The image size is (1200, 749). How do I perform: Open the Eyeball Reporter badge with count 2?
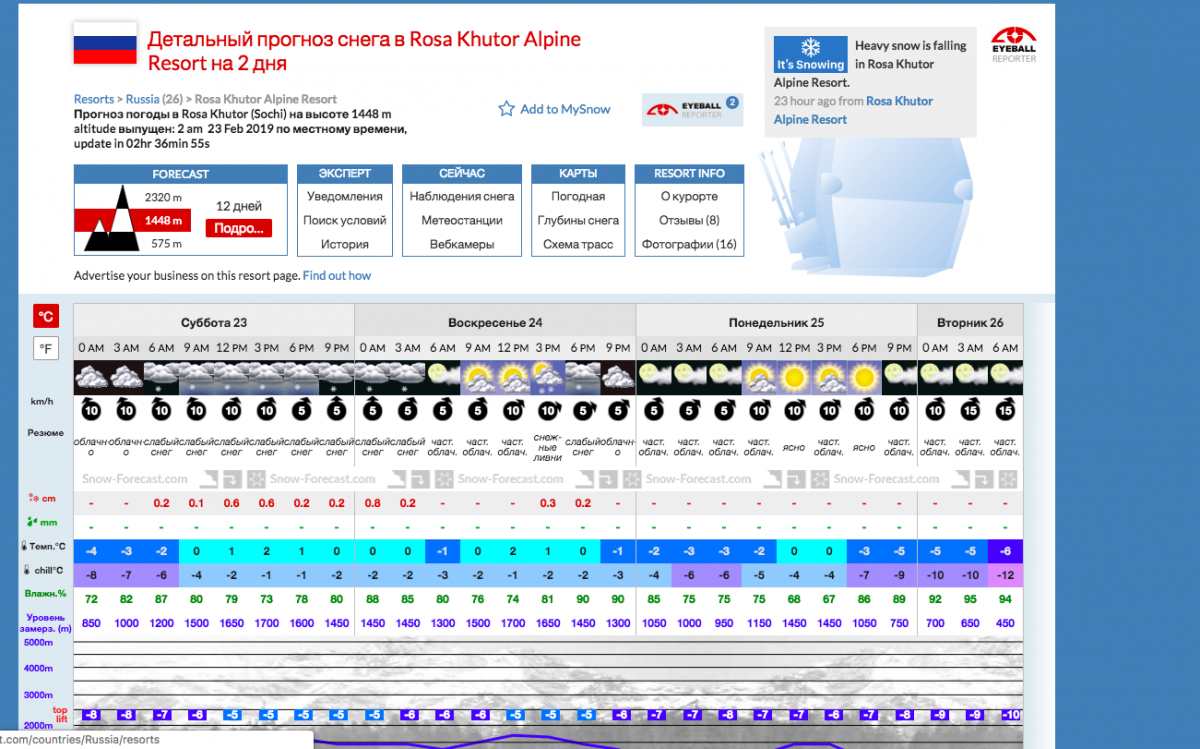[x=692, y=109]
